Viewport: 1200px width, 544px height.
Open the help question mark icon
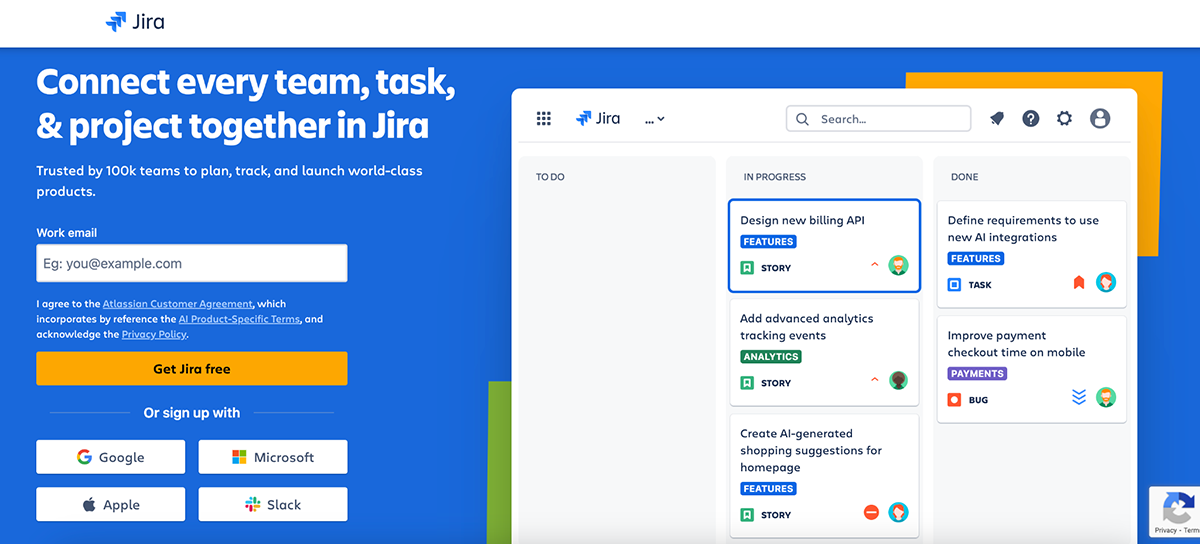tap(1031, 119)
